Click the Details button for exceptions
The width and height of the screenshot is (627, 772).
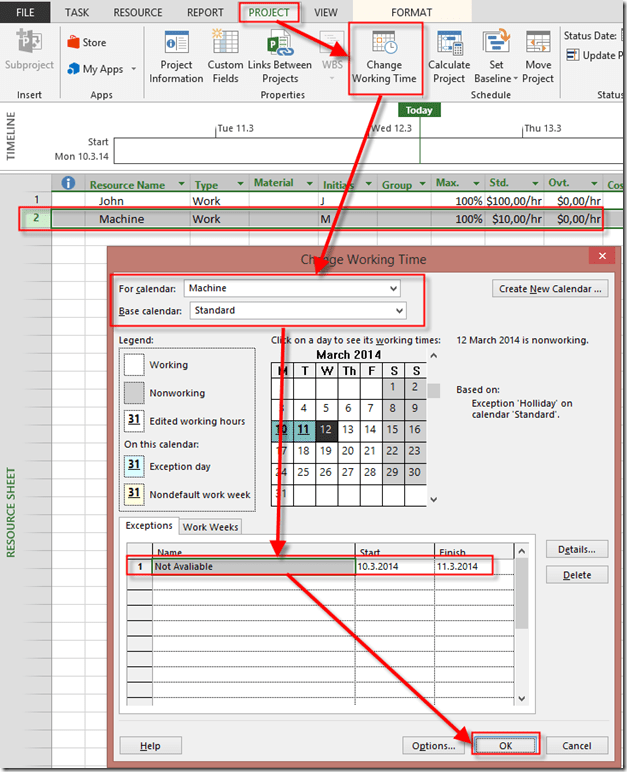pyautogui.click(x=577, y=549)
